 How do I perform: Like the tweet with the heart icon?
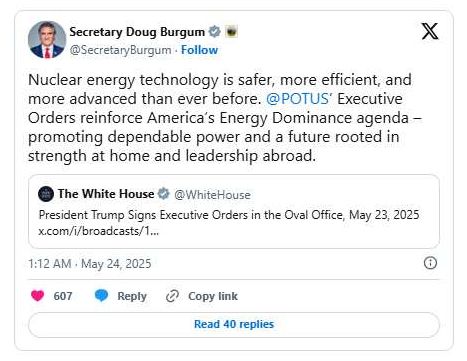click(x=37, y=296)
